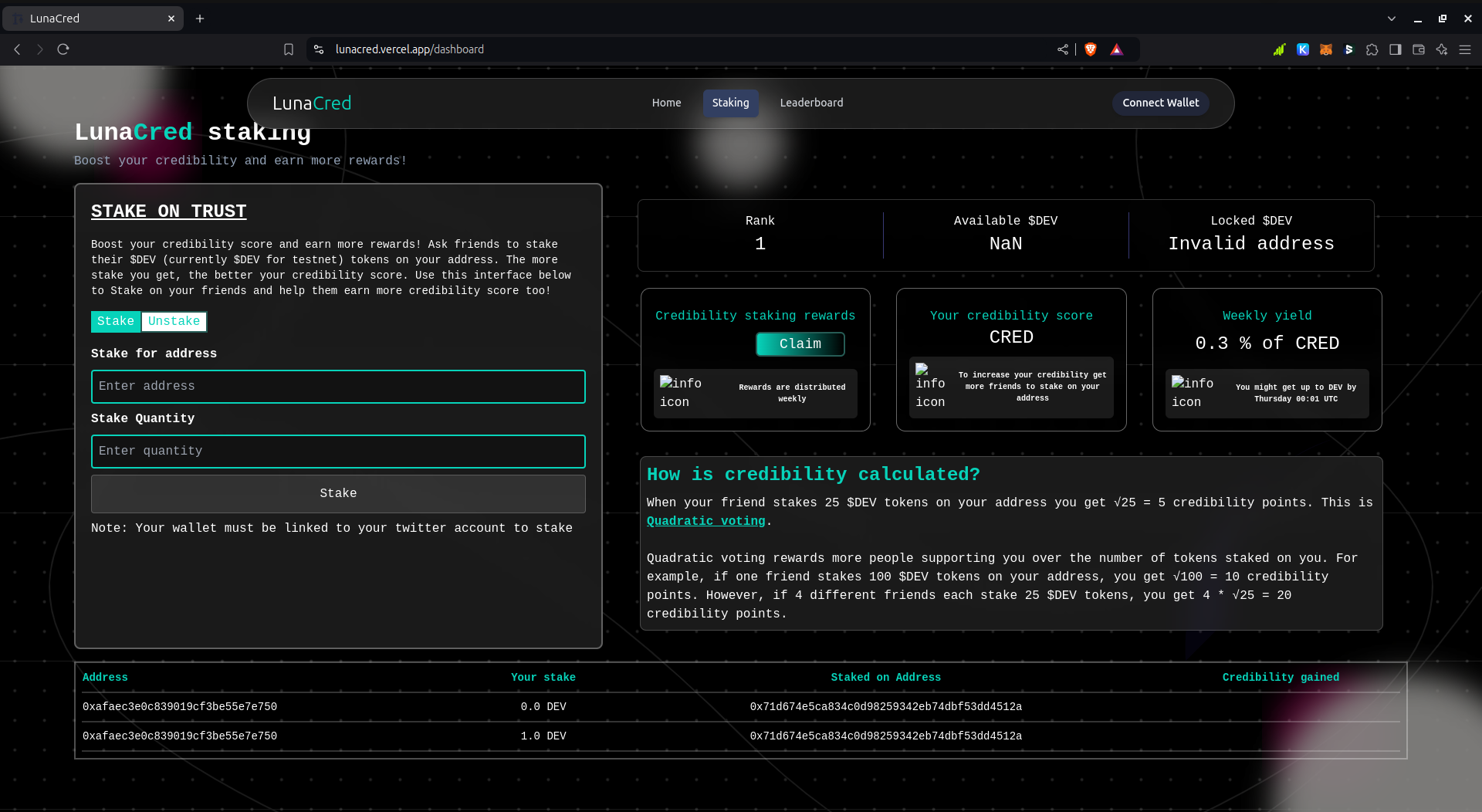Viewport: 1482px width, 812px height.
Task: Open the browser hamburger menu
Action: [1465, 49]
